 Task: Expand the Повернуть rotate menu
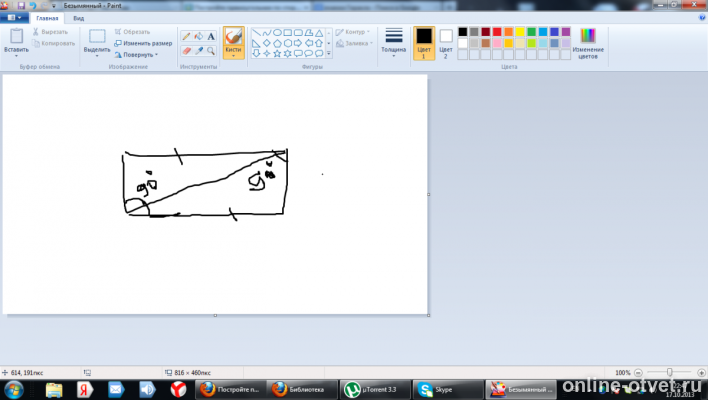click(136, 55)
